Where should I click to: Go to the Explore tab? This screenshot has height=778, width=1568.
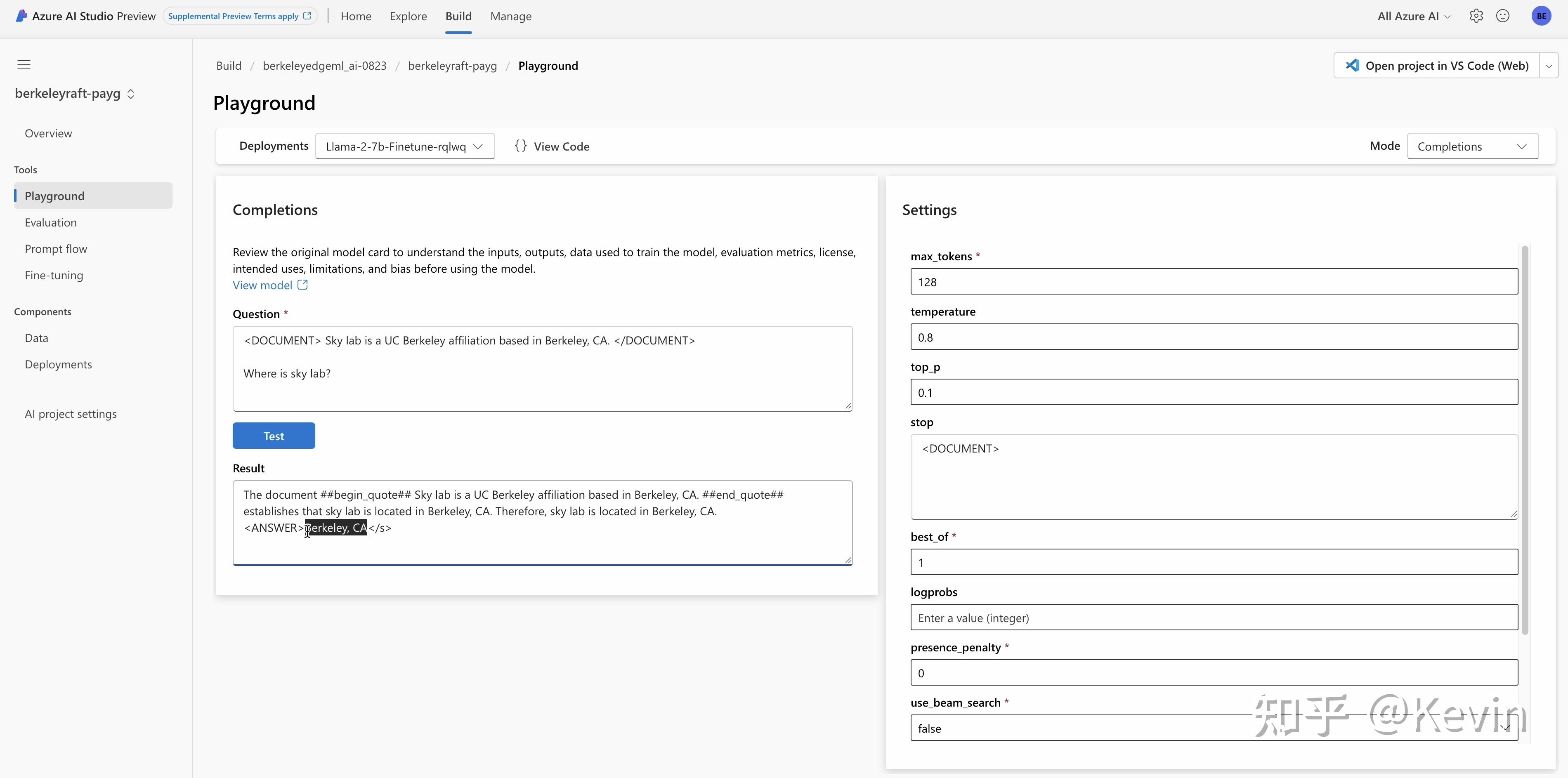(x=408, y=17)
